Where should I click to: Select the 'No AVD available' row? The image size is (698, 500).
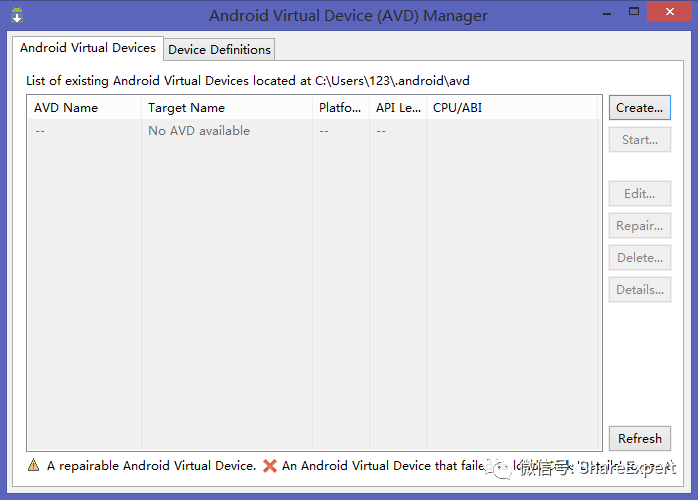click(312, 131)
